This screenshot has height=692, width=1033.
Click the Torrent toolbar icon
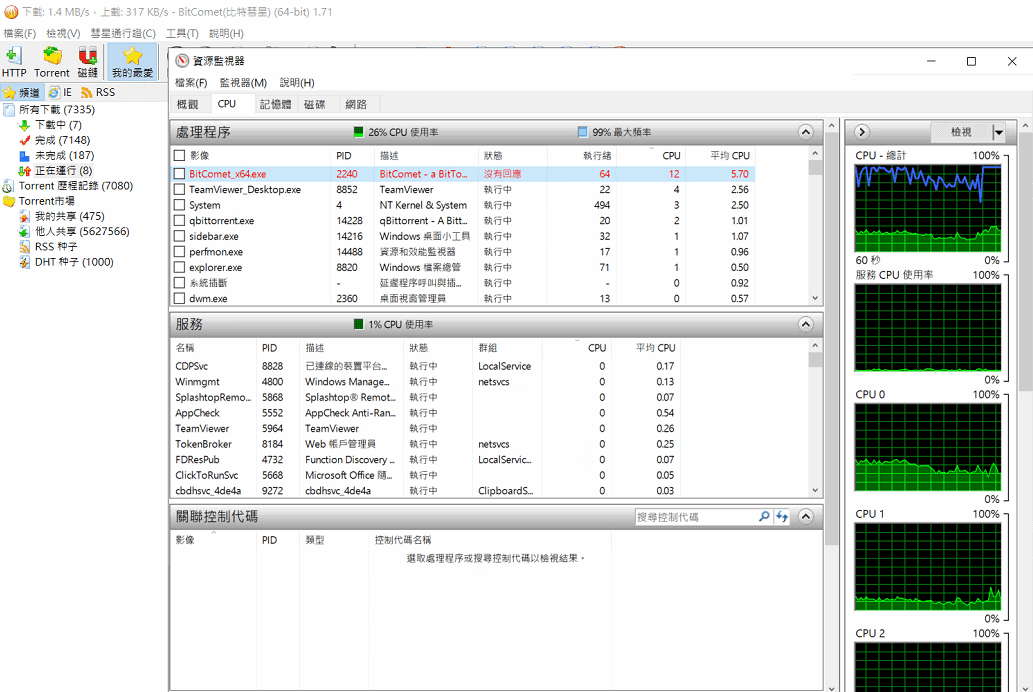tap(52, 61)
